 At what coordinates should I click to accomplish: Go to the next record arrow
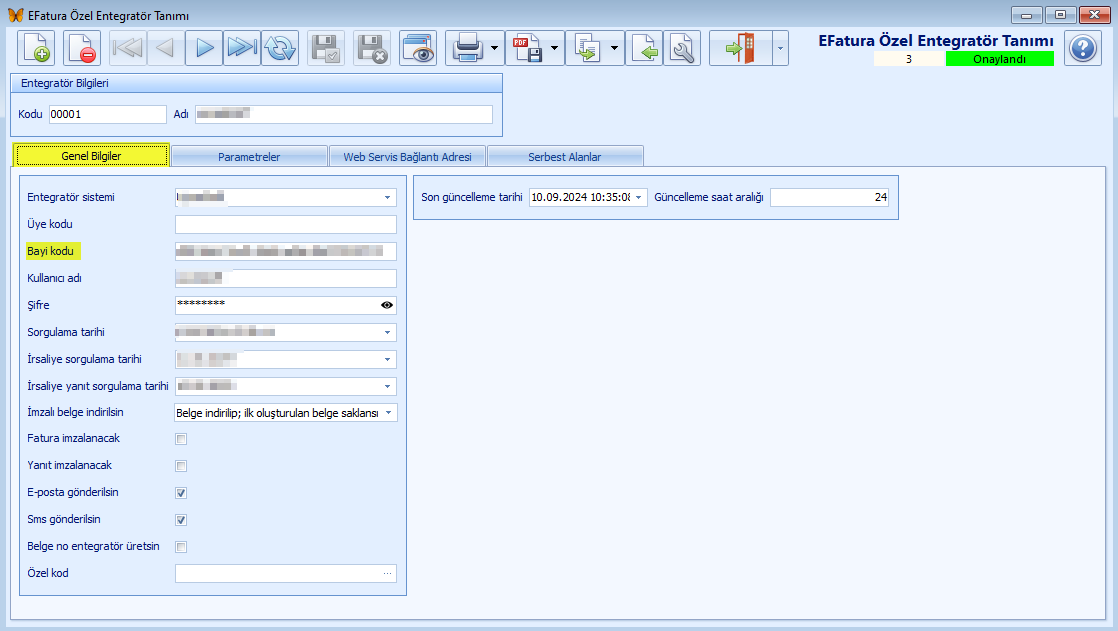(x=203, y=48)
